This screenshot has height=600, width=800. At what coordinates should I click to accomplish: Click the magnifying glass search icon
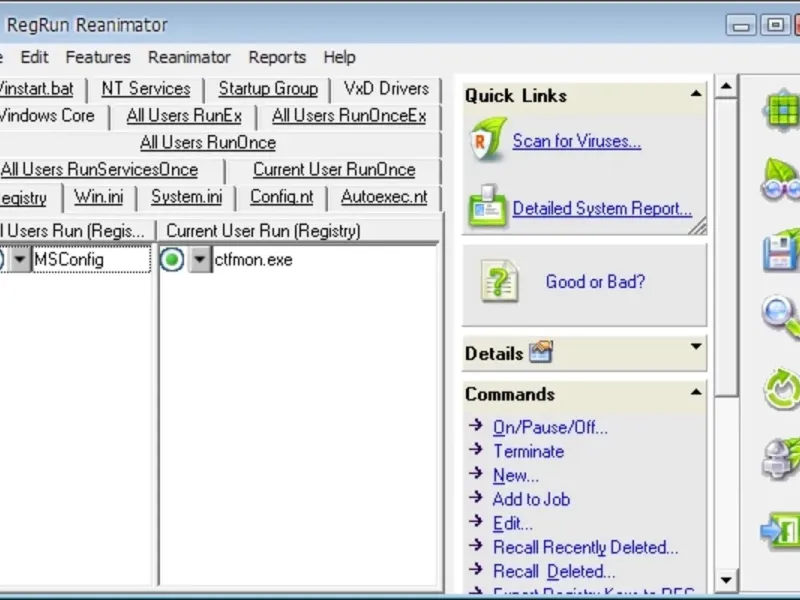(x=782, y=317)
